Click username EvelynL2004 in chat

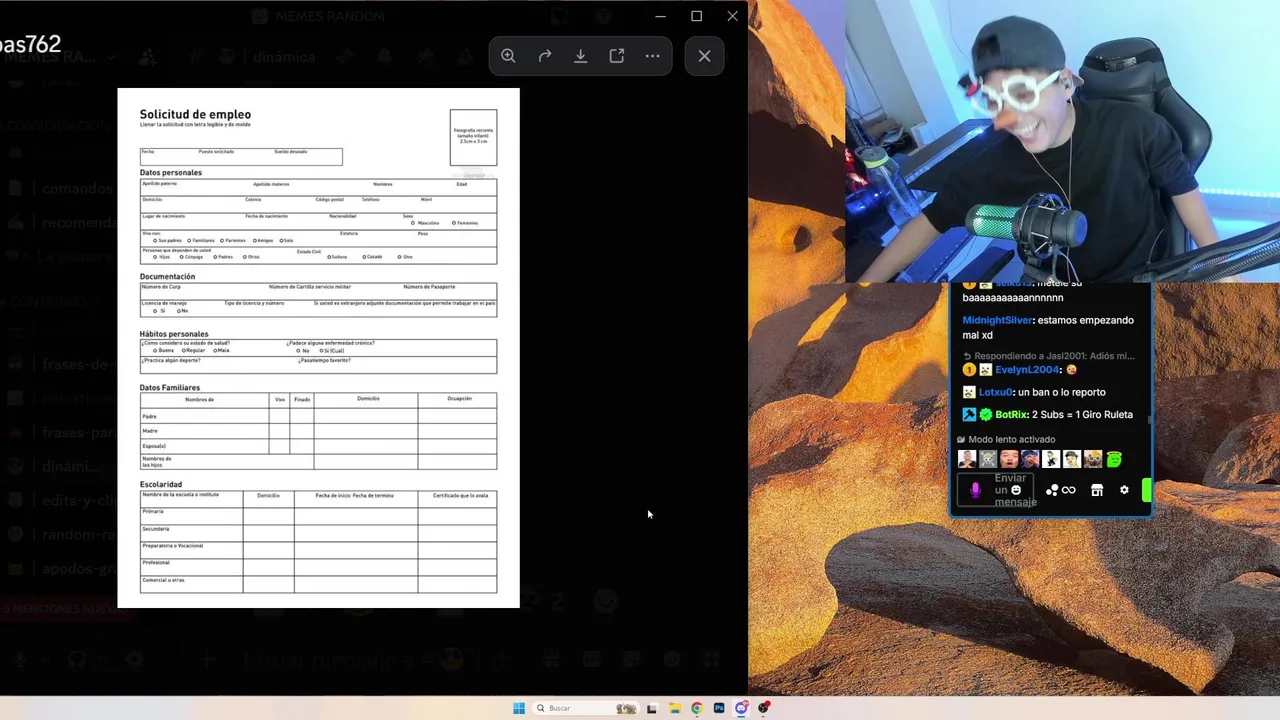(x=1027, y=369)
